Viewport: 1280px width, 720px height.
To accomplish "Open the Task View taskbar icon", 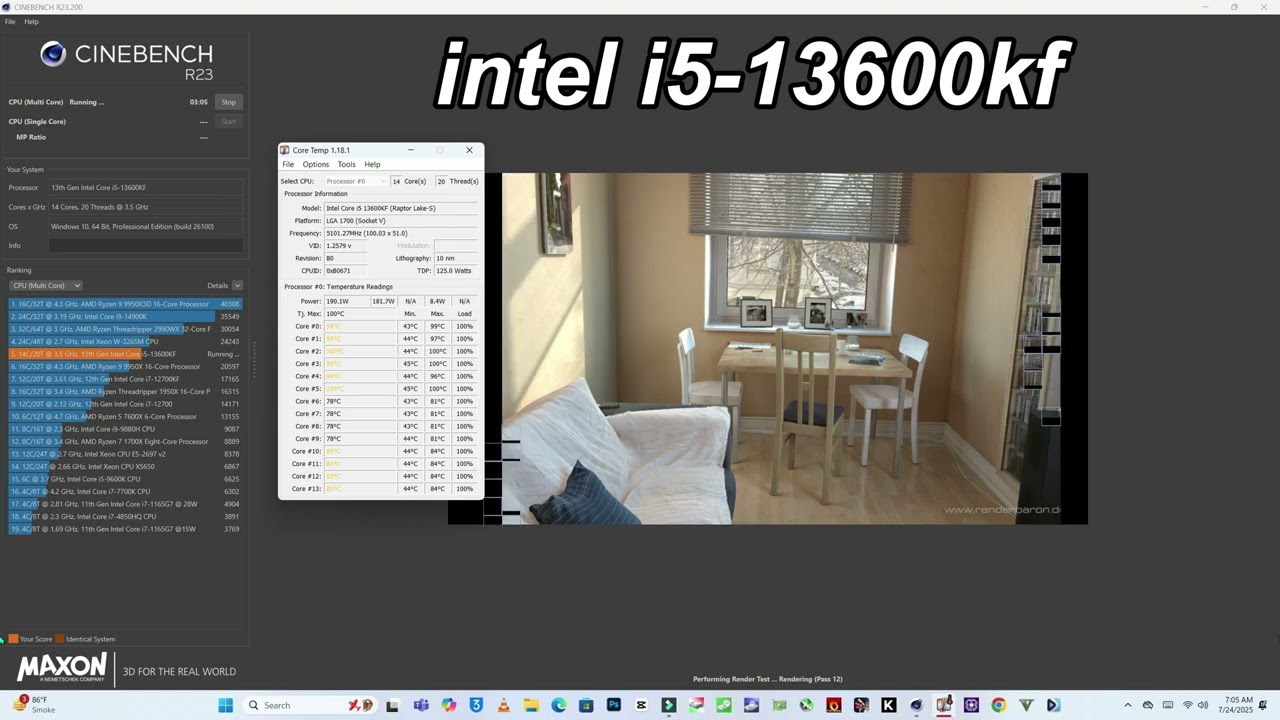I will [x=392, y=705].
